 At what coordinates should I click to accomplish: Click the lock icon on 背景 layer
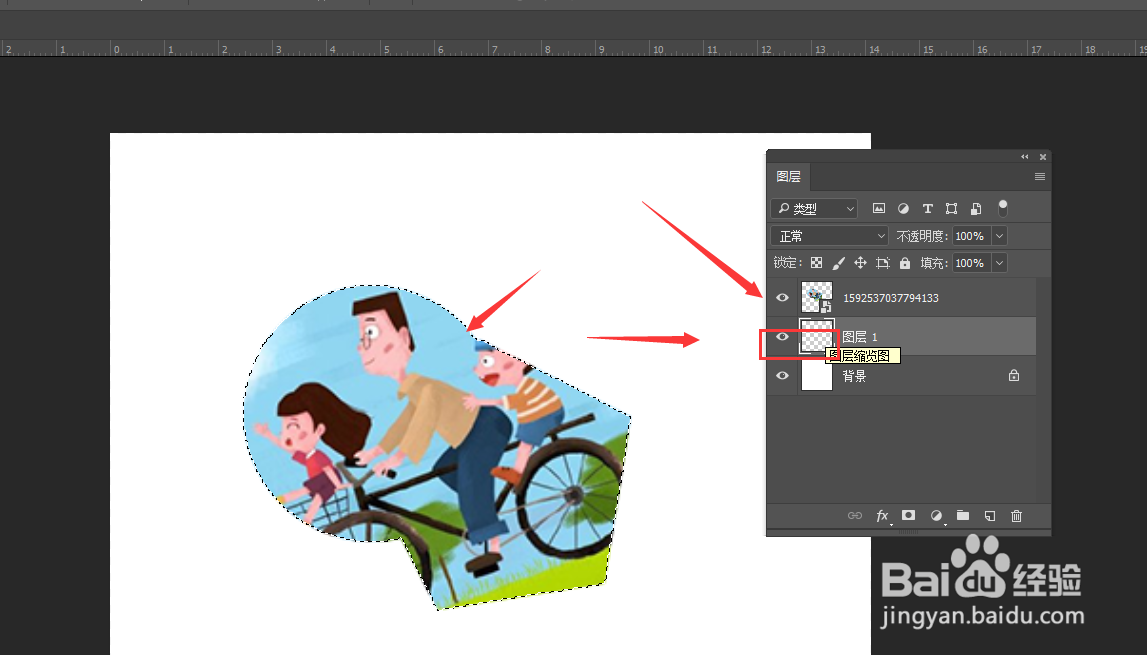1014,375
